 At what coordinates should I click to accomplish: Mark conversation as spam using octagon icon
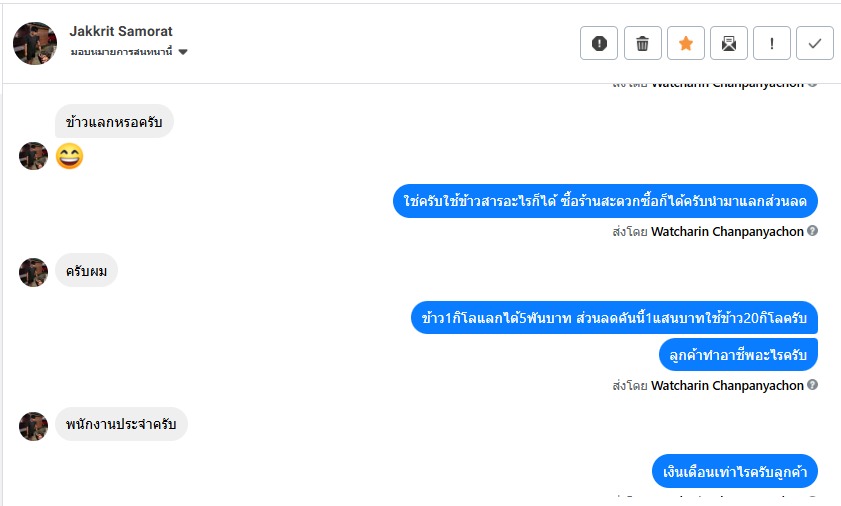[x=599, y=43]
